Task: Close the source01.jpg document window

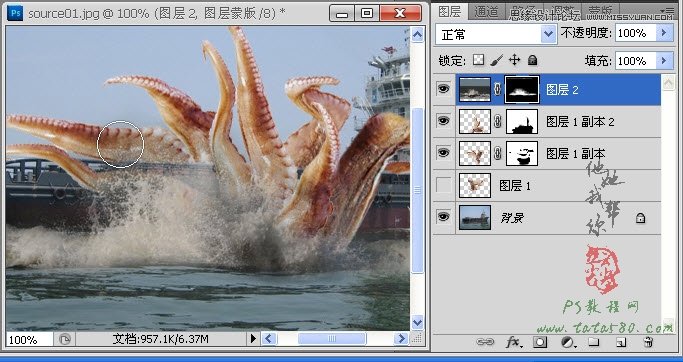Action: coord(400,13)
